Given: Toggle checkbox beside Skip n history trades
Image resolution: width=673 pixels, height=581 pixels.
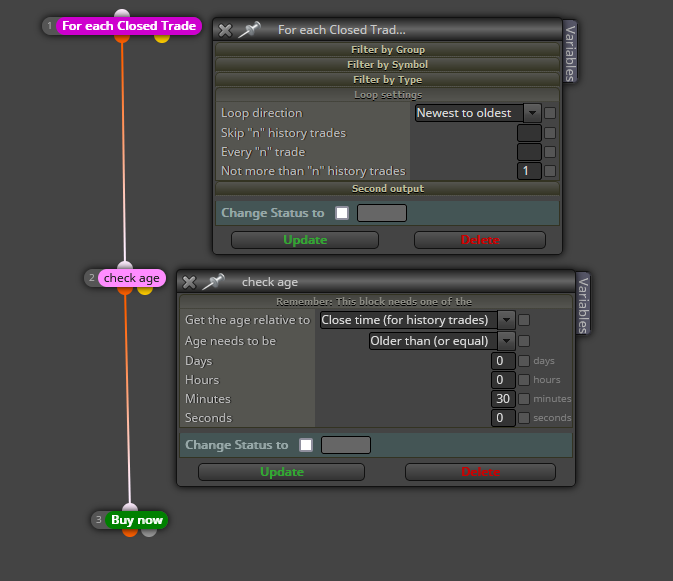Looking at the screenshot, I should point(550,133).
